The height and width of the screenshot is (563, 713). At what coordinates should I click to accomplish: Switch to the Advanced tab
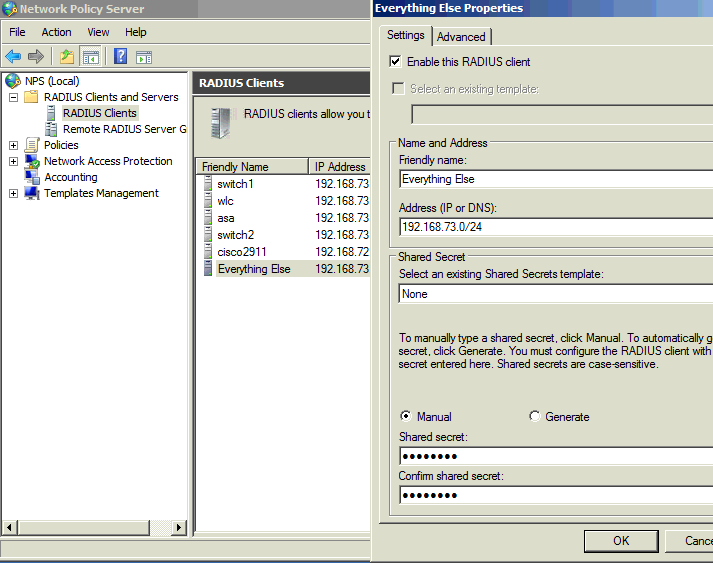pos(461,37)
